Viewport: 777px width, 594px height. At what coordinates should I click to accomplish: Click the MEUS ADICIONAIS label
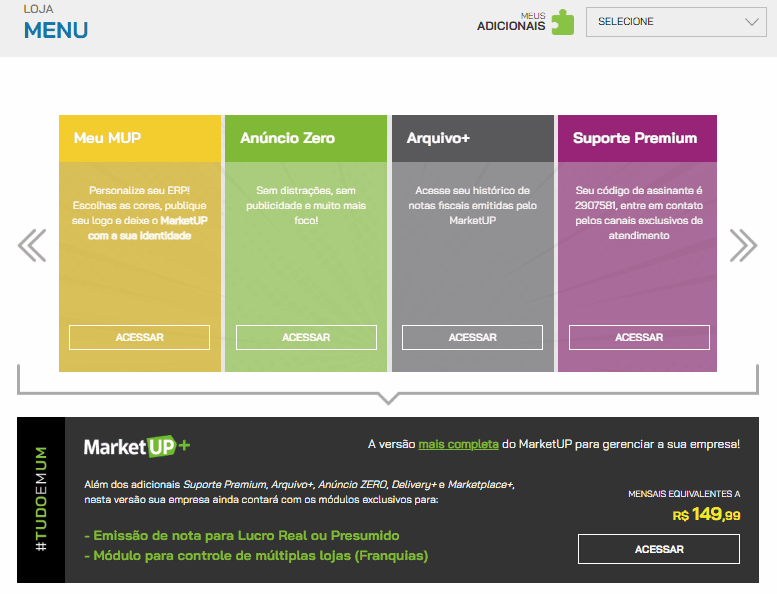(x=511, y=22)
